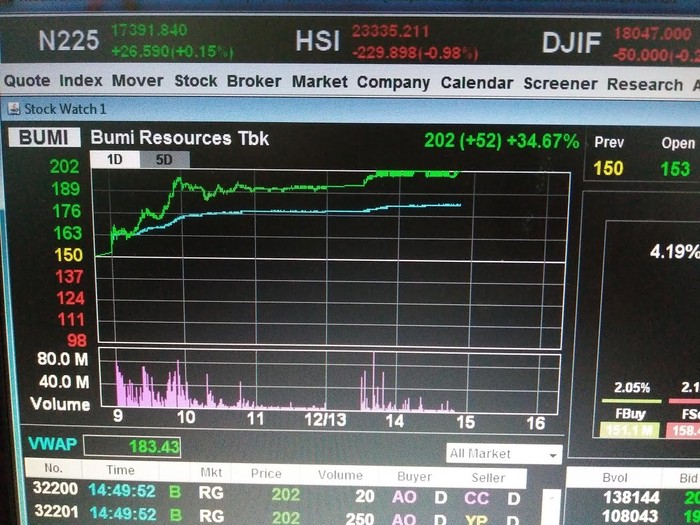The image size is (700, 525).
Task: Open the Broker menu
Action: click(254, 81)
